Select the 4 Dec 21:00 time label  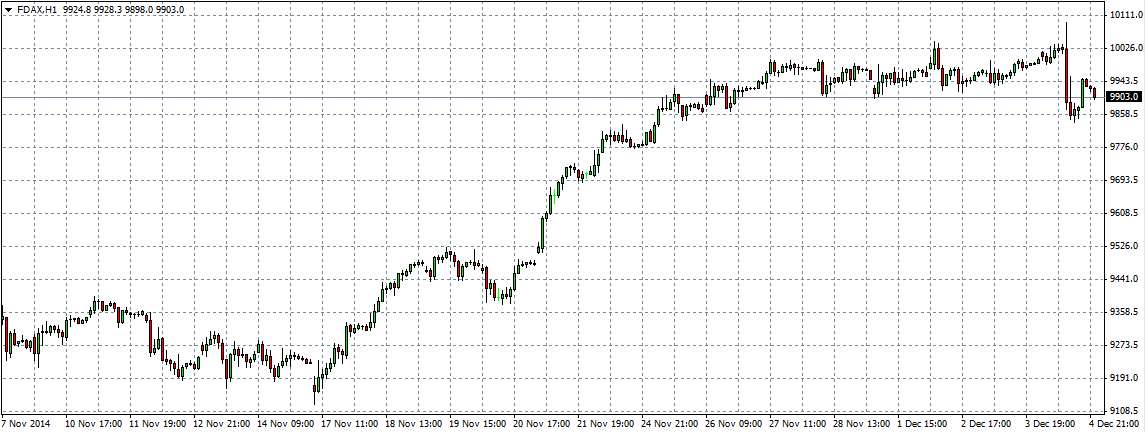[1112, 424]
